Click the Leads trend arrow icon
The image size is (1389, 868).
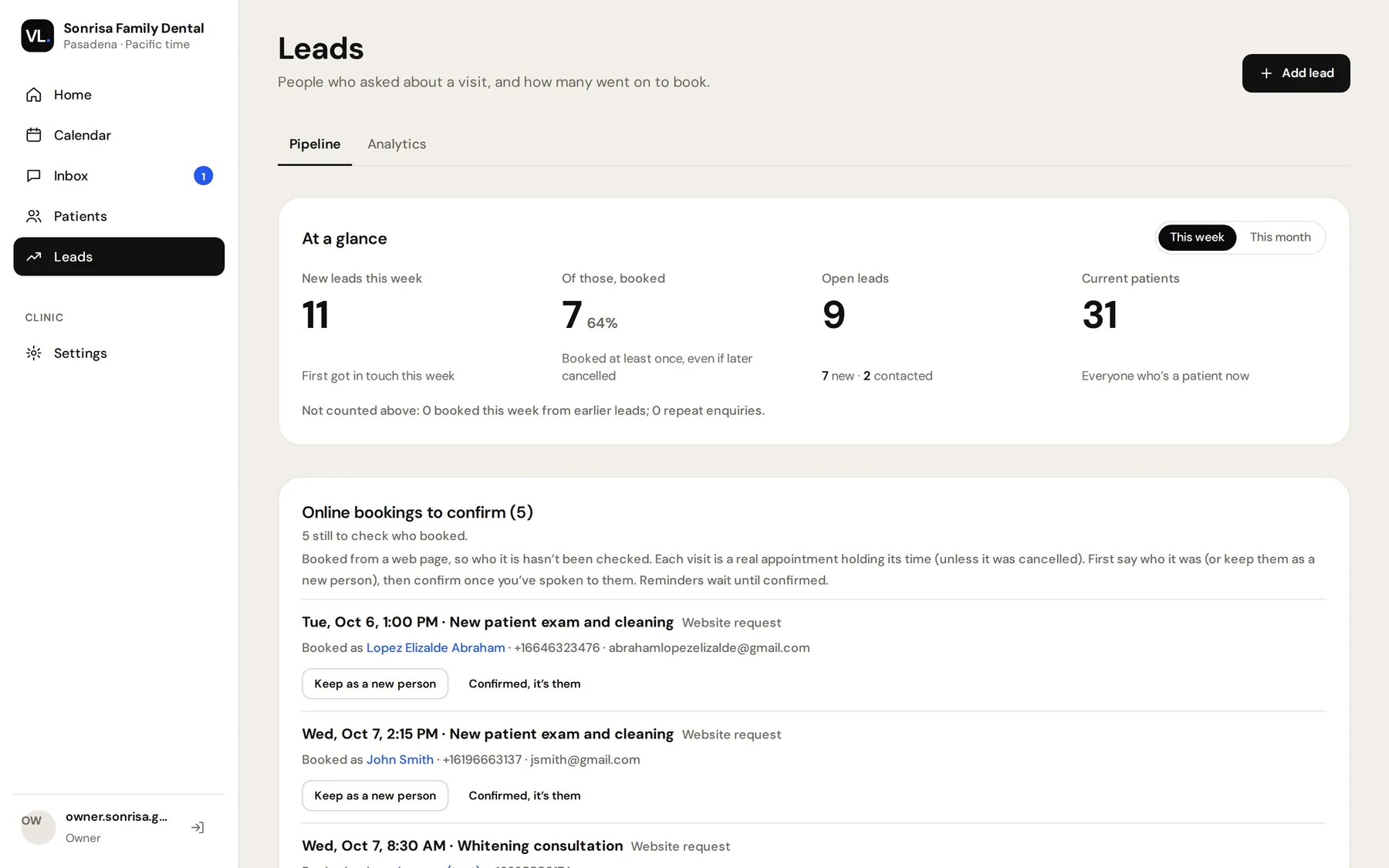pos(33,257)
